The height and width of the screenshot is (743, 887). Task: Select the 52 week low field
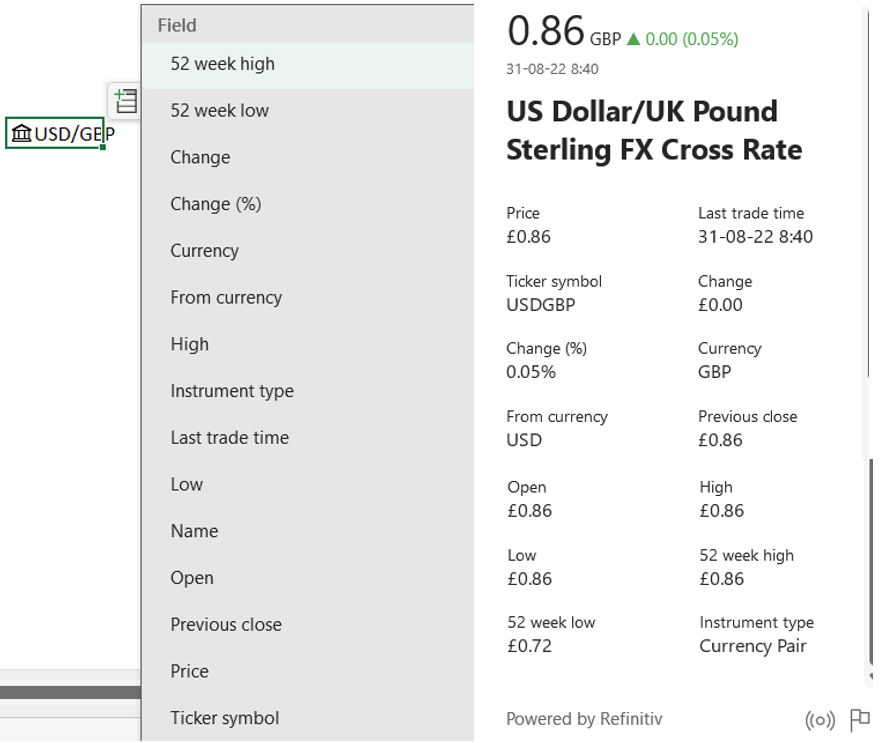pos(219,111)
